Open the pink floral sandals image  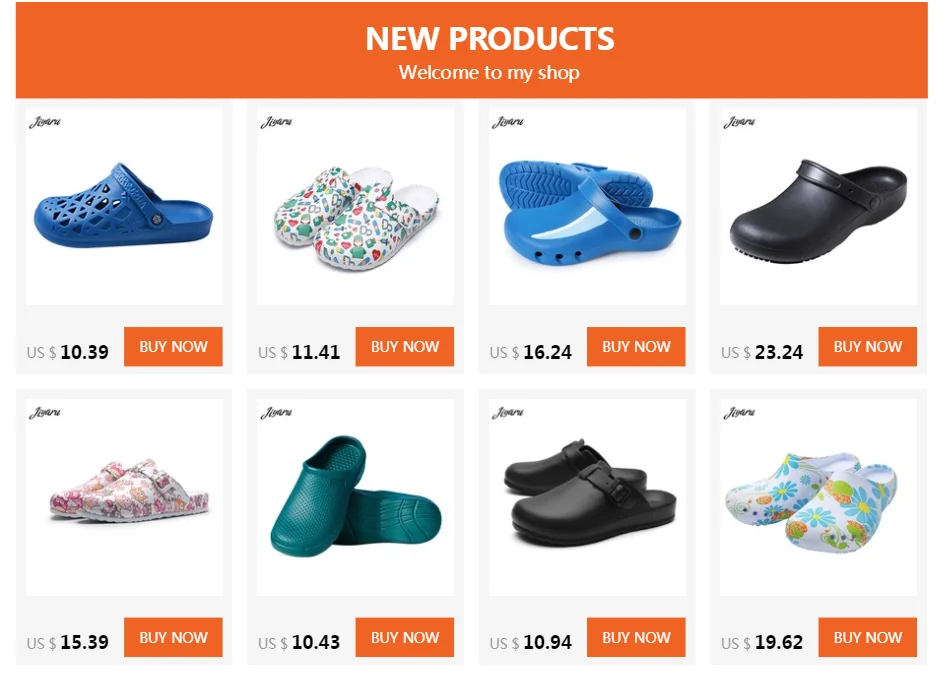coord(124,497)
